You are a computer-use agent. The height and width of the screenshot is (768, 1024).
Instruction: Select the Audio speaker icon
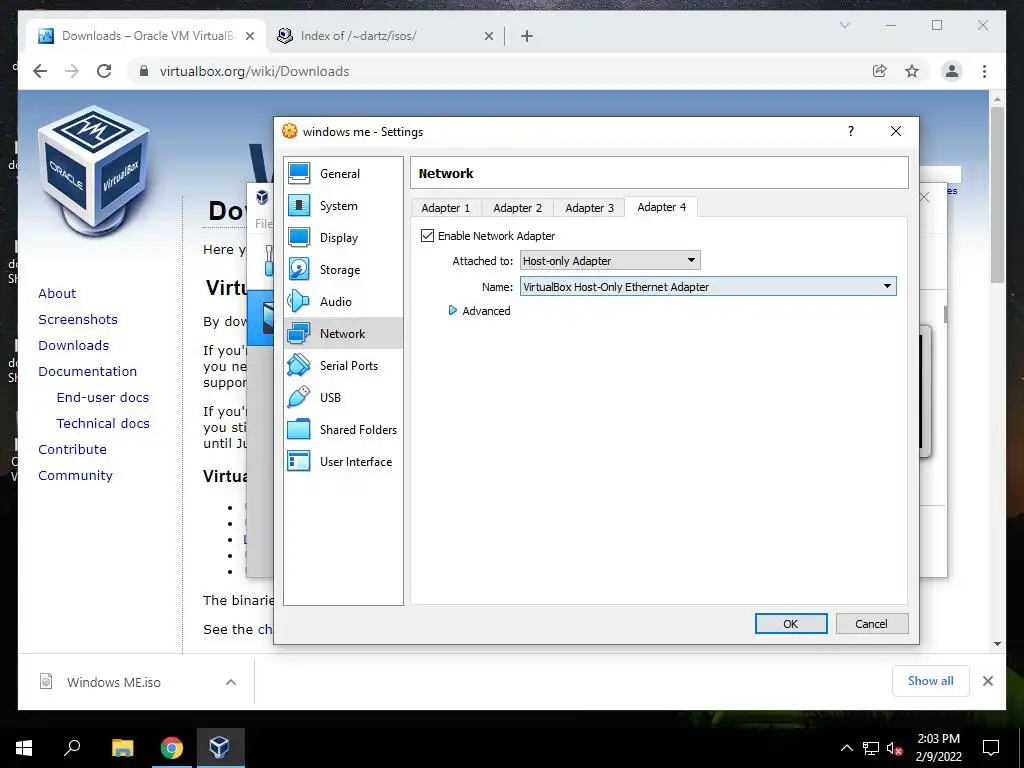pos(299,301)
